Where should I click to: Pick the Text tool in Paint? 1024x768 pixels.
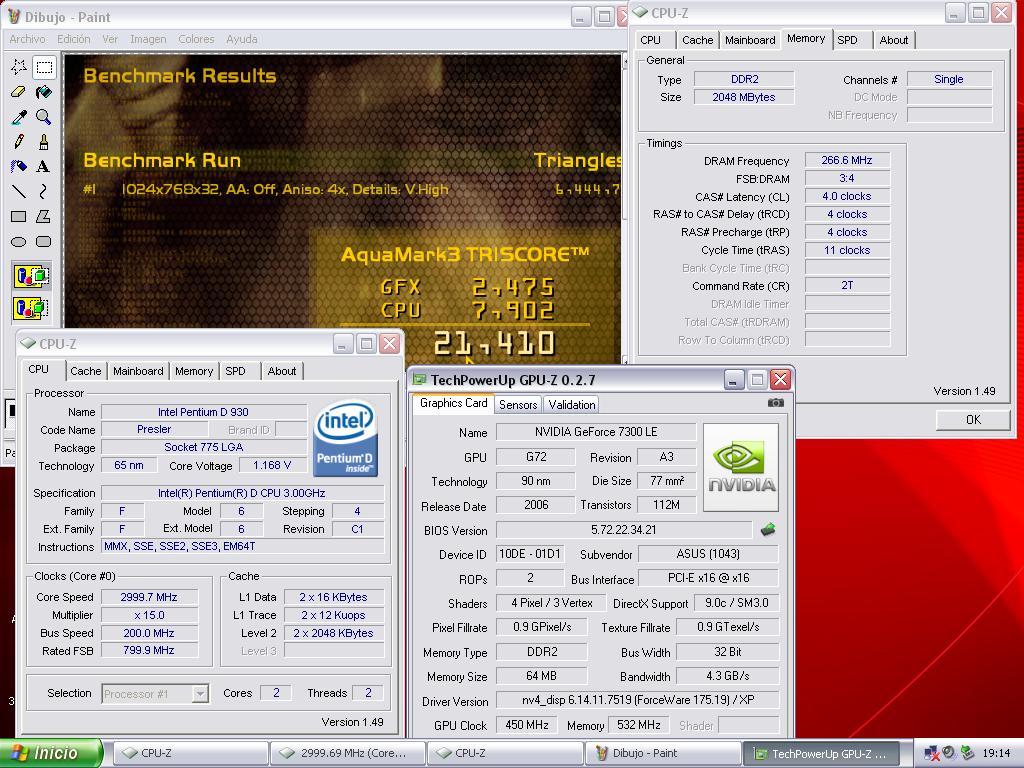click(x=44, y=167)
